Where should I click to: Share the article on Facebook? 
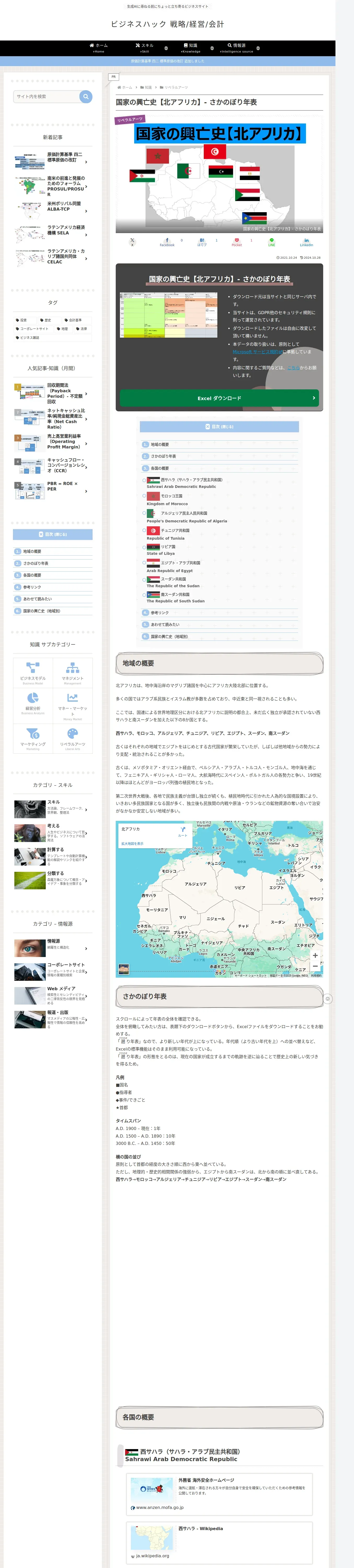(167, 242)
